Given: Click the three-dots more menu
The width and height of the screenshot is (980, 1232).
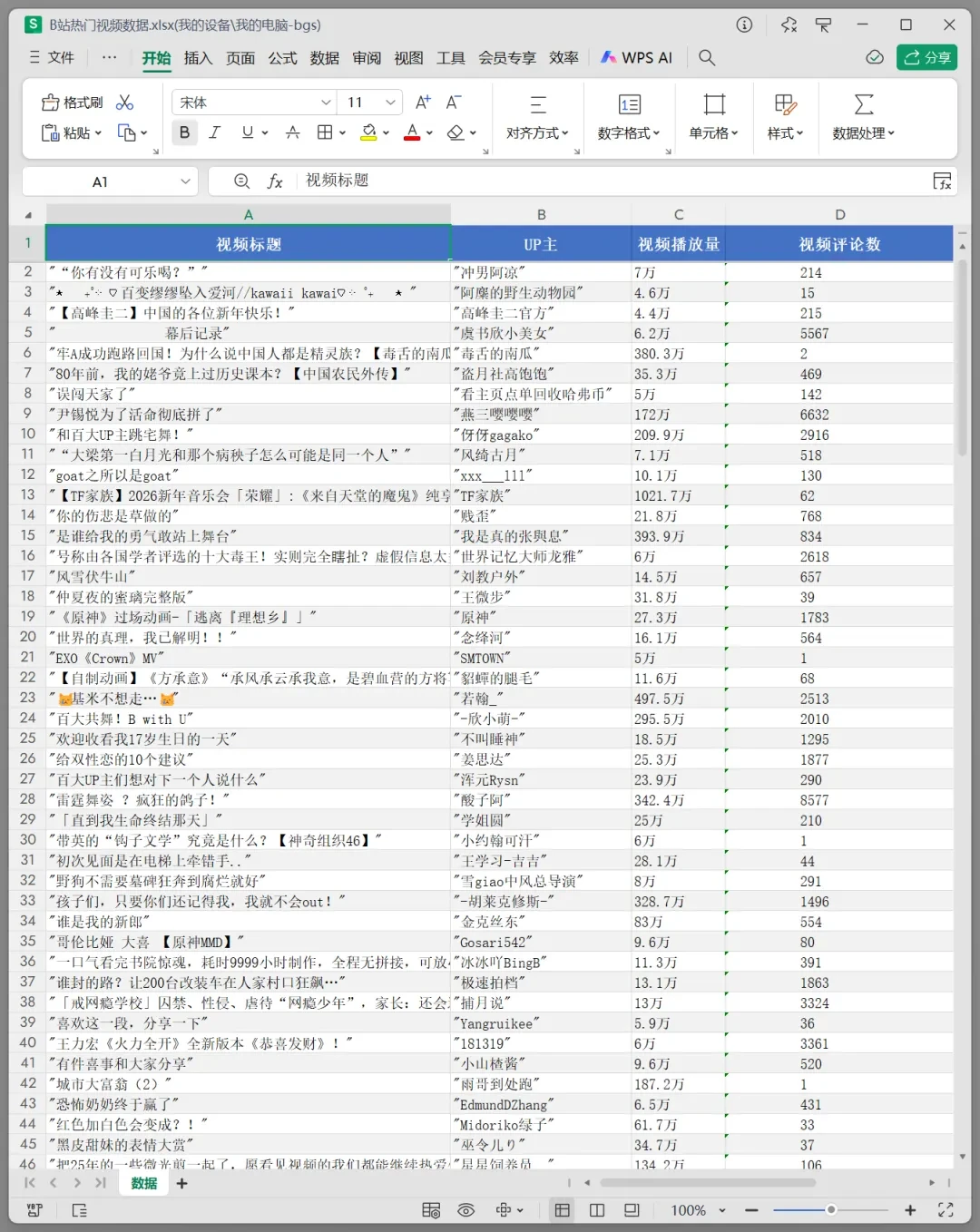Looking at the screenshot, I should 109,57.
